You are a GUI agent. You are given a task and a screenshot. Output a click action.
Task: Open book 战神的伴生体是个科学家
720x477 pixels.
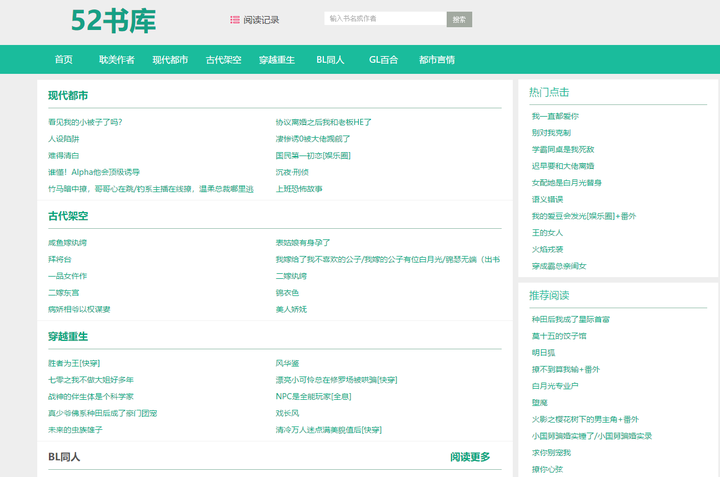pos(90,397)
